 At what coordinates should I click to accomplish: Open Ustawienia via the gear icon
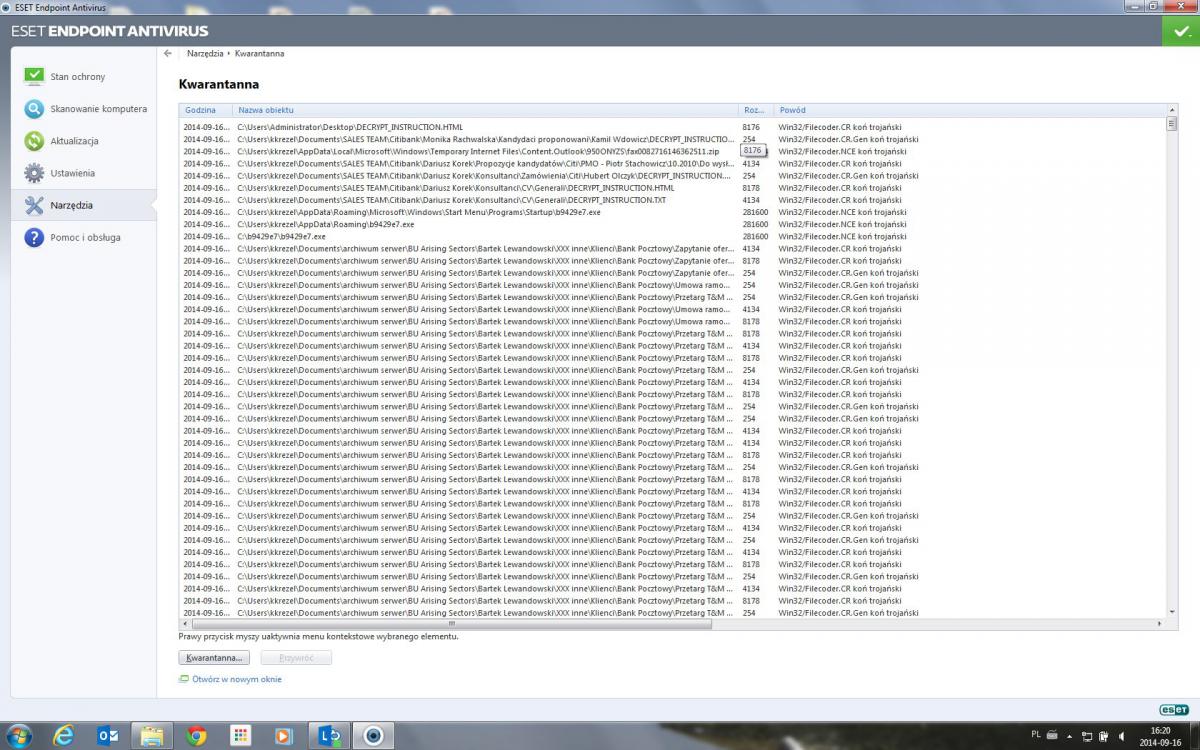pos(34,173)
